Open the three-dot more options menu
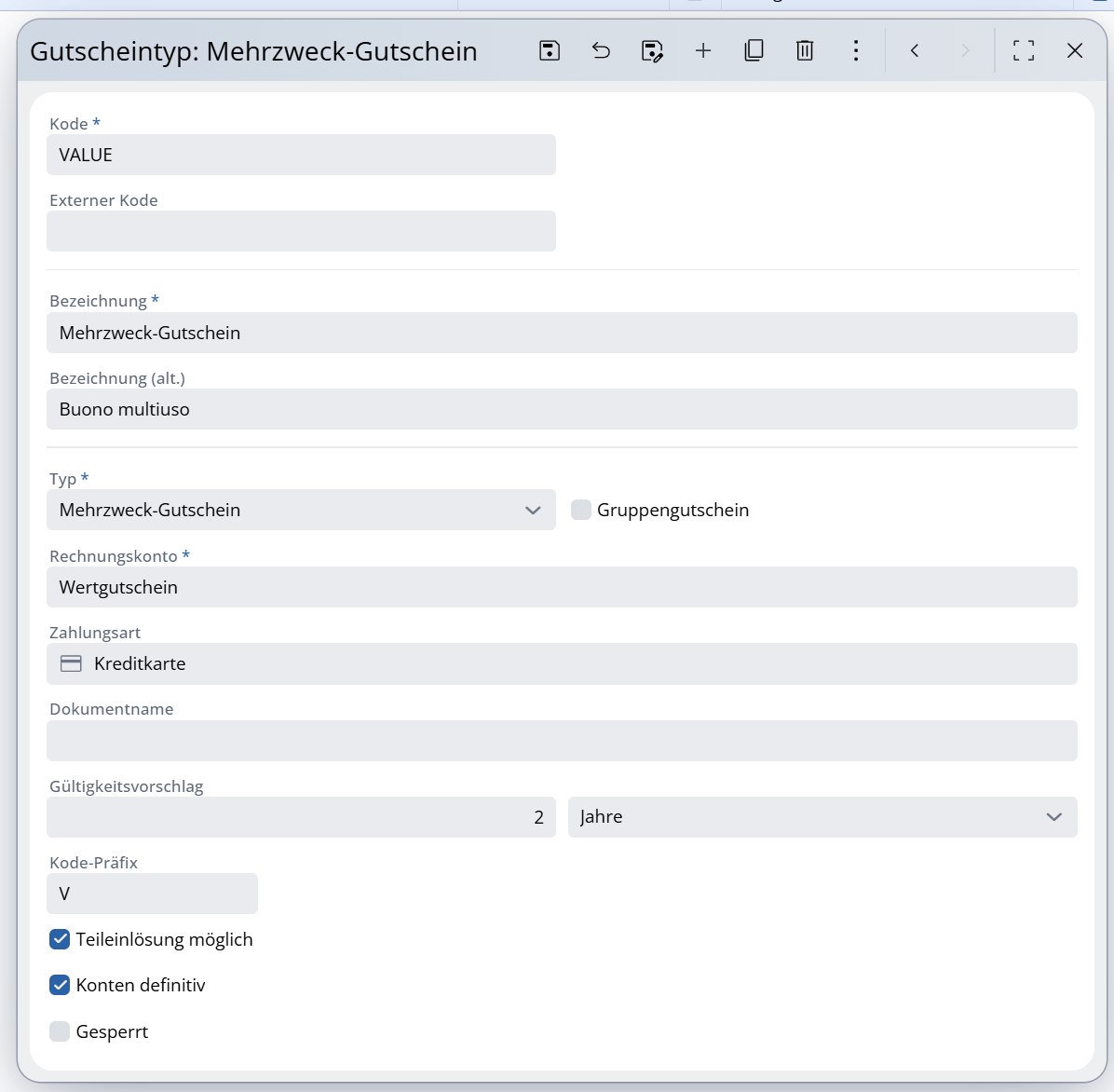 coord(856,50)
